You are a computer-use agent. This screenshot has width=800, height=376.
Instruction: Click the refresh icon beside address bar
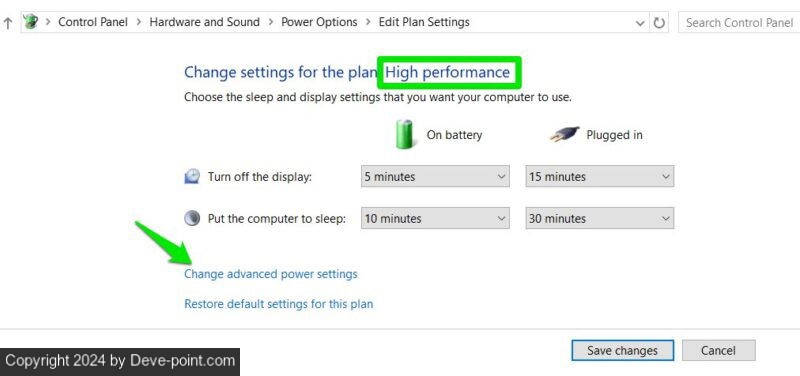pyautogui.click(x=659, y=23)
